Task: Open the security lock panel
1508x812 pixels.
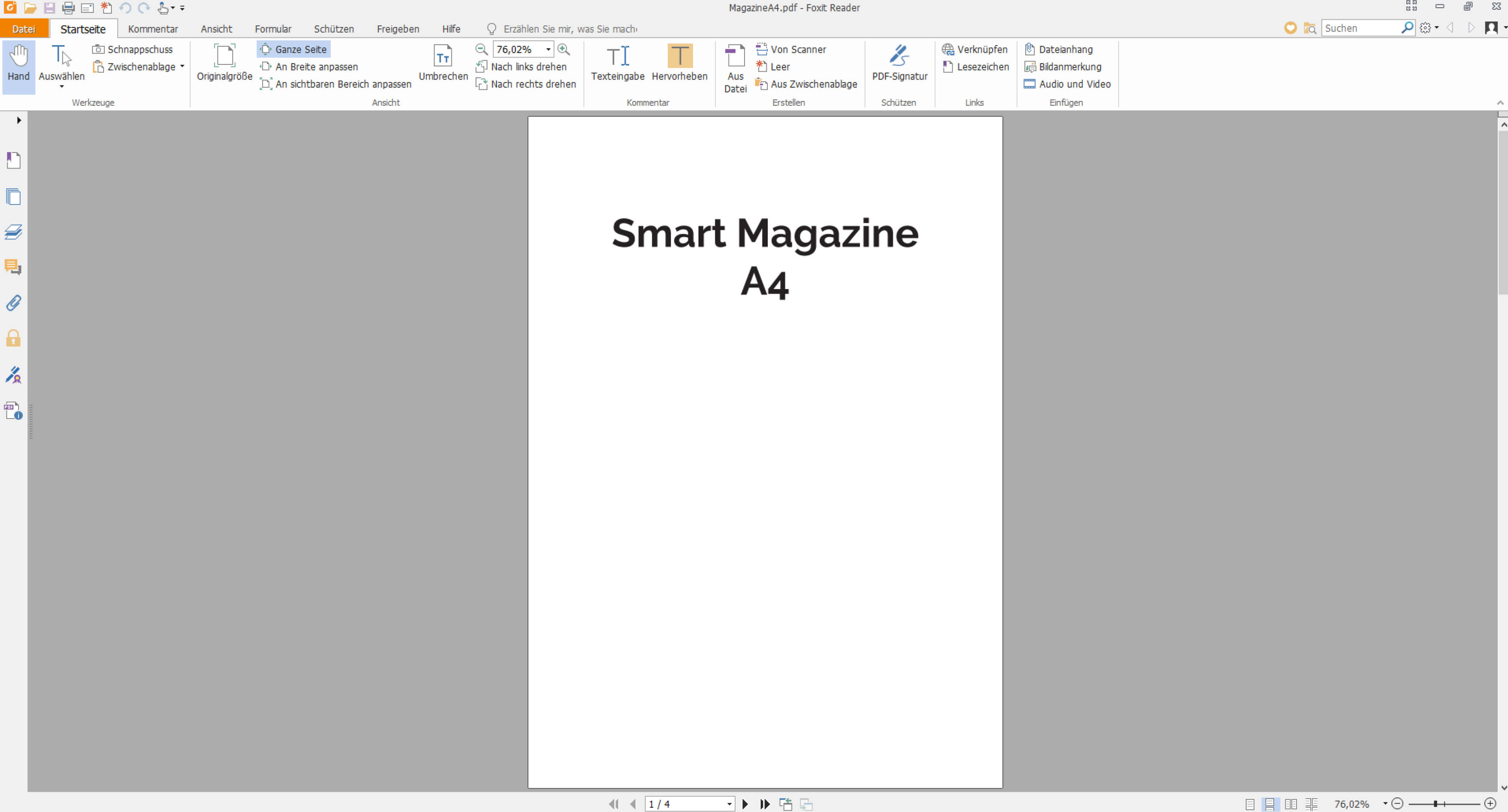Action: pyautogui.click(x=13, y=338)
